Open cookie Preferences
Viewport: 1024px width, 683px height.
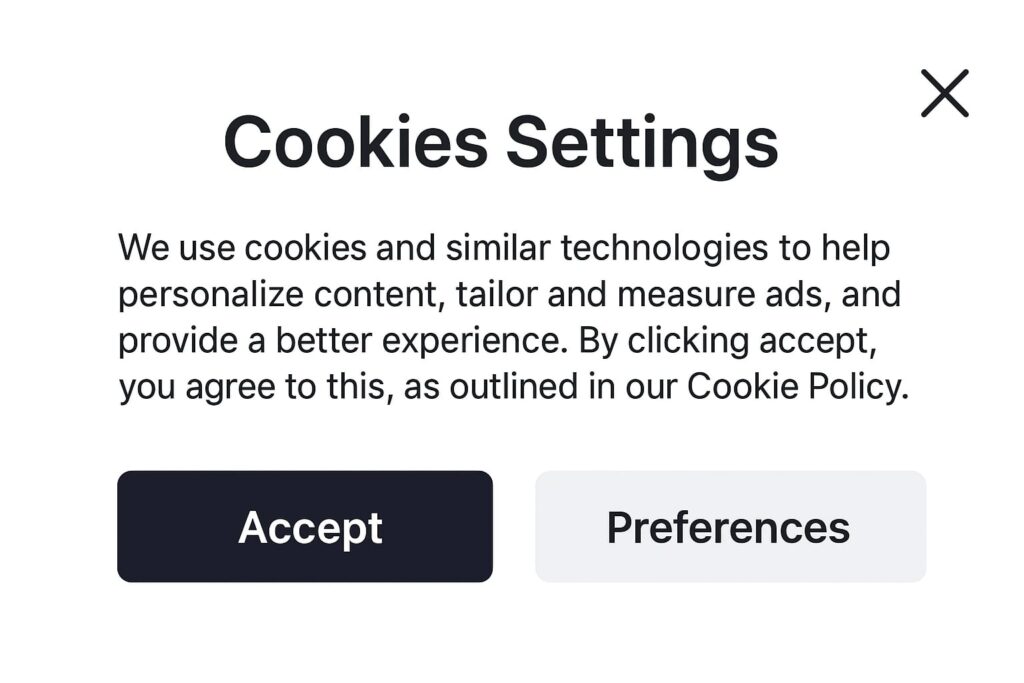(730, 527)
